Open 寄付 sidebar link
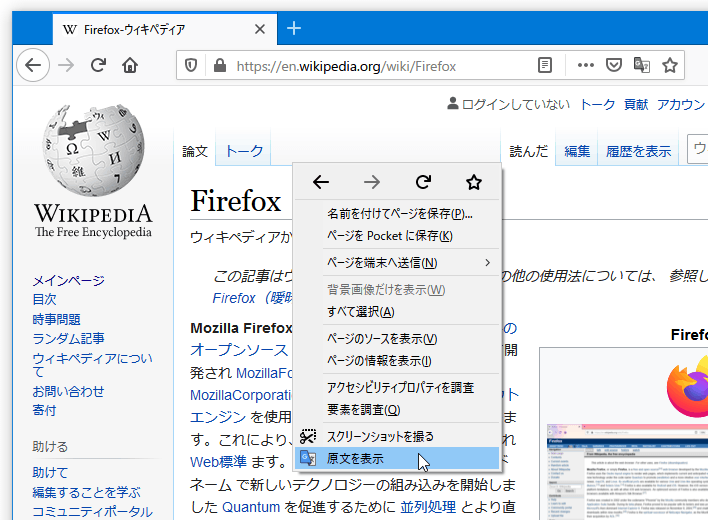This screenshot has width=708, height=520. click(44, 410)
